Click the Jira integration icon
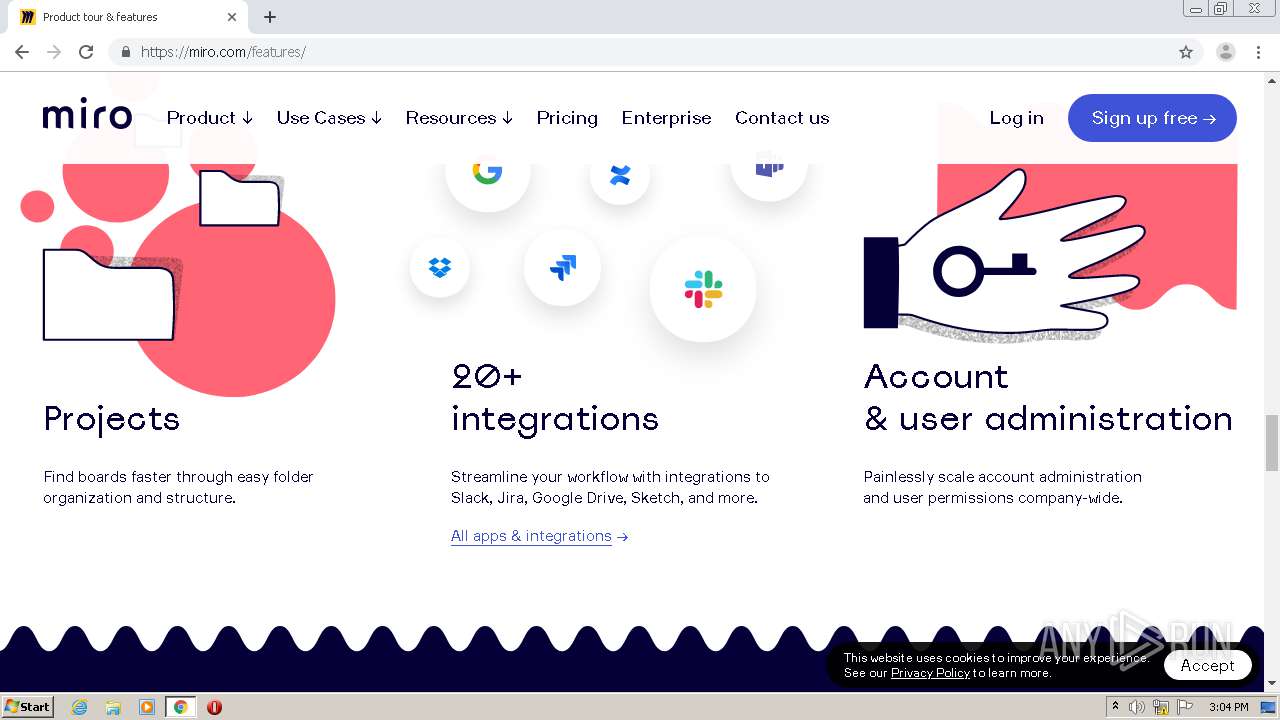 [563, 267]
